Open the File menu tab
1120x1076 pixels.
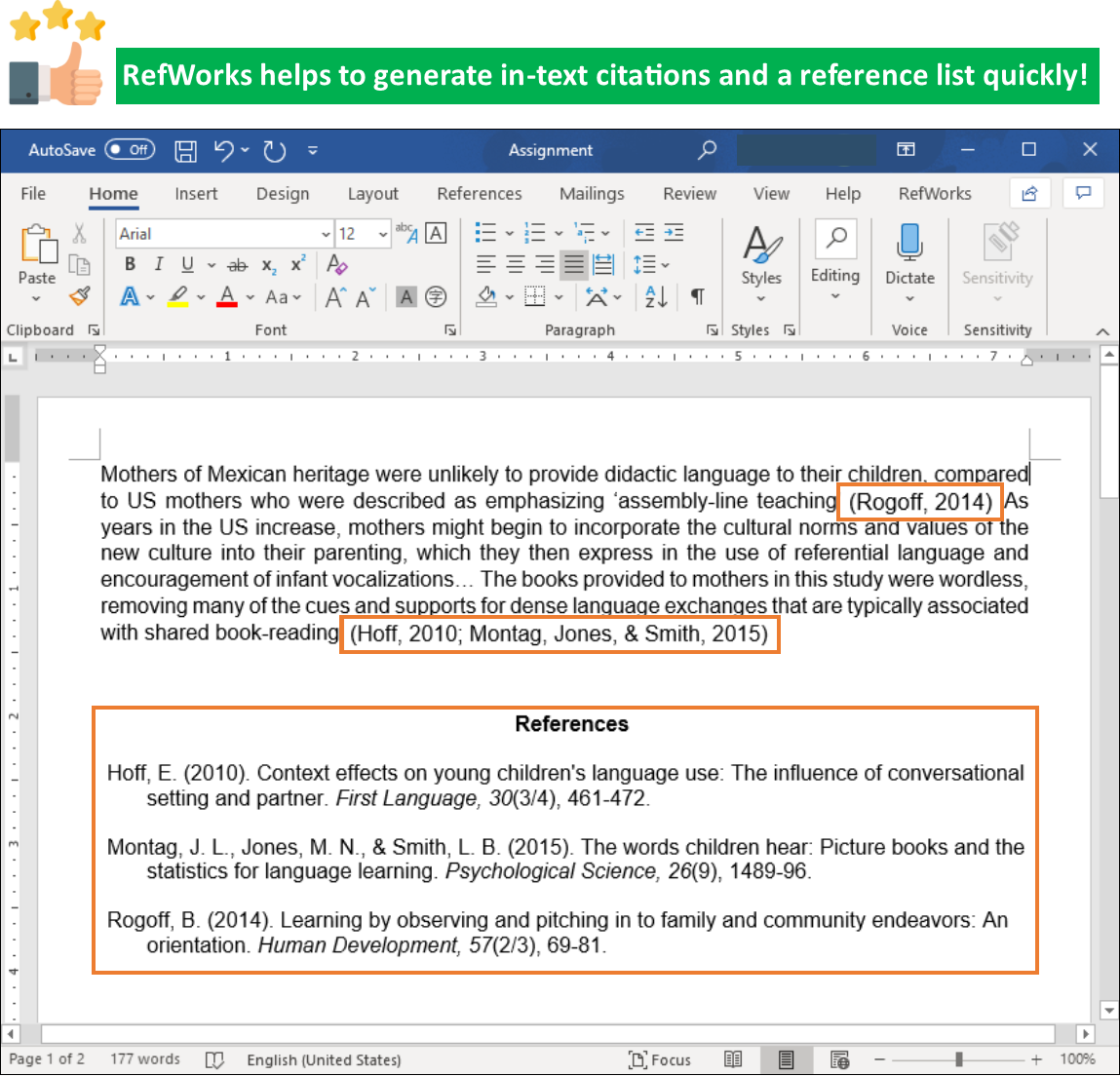coord(33,194)
